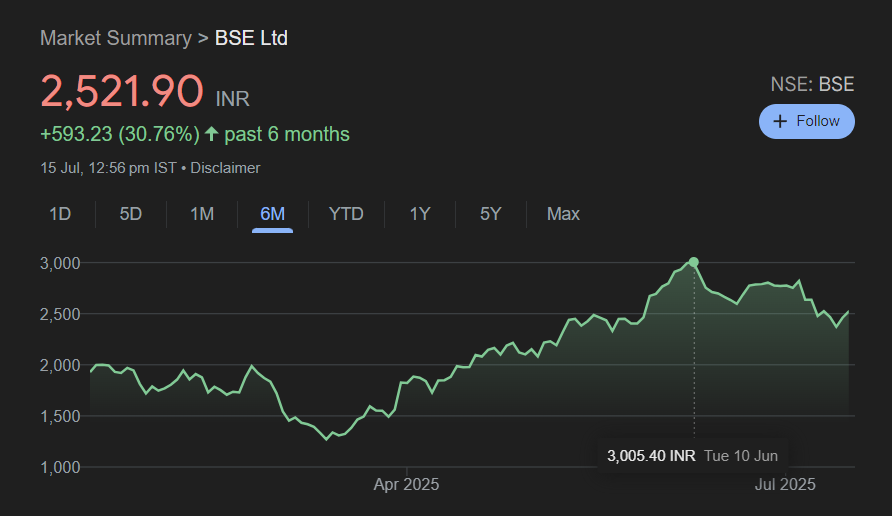Follow the BSE Ltd stock
This screenshot has width=892, height=516.
pos(806,121)
